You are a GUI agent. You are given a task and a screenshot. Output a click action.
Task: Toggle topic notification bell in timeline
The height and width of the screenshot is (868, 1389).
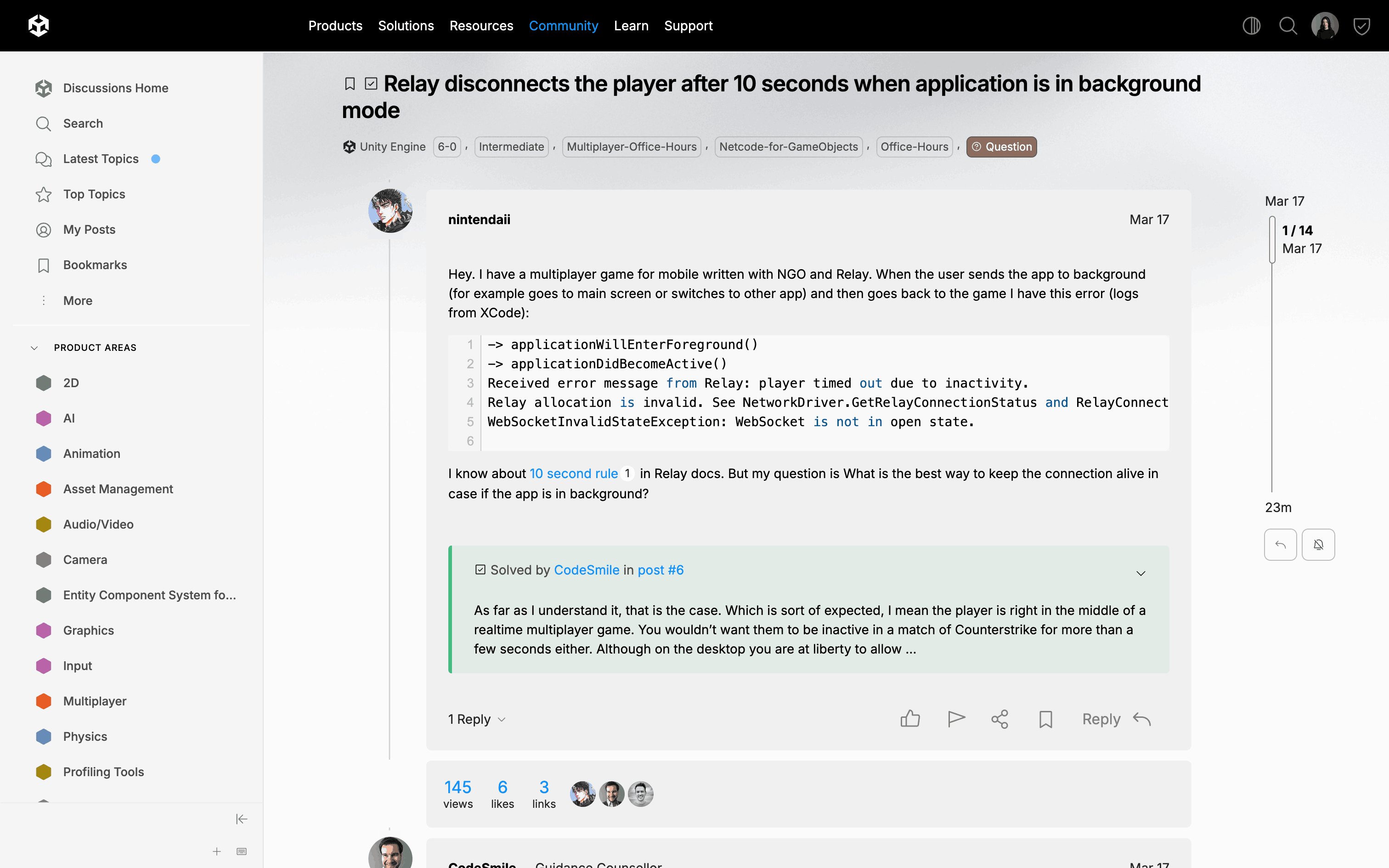coord(1318,544)
